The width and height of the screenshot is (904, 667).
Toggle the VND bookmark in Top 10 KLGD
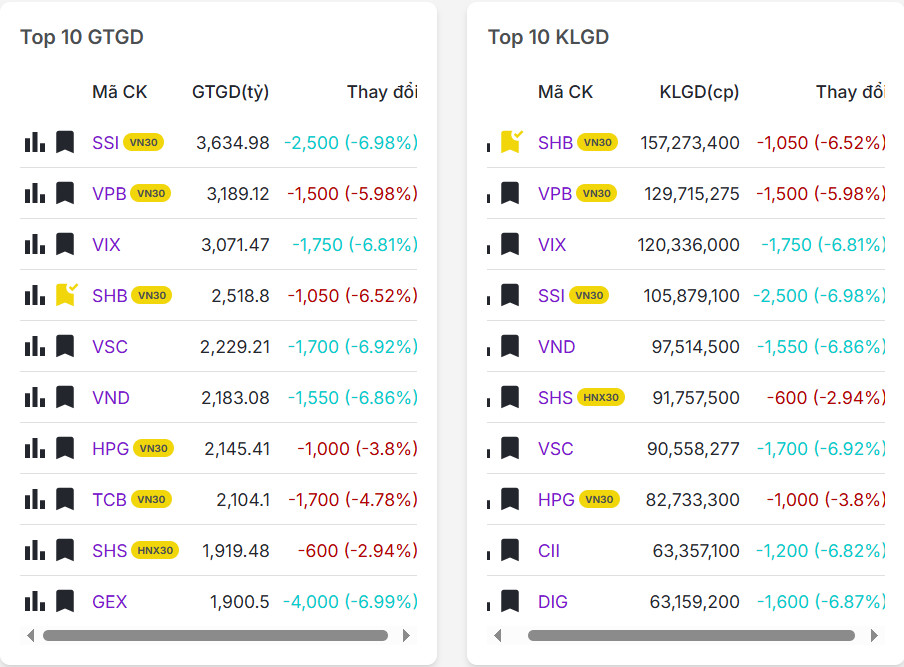tap(510, 346)
